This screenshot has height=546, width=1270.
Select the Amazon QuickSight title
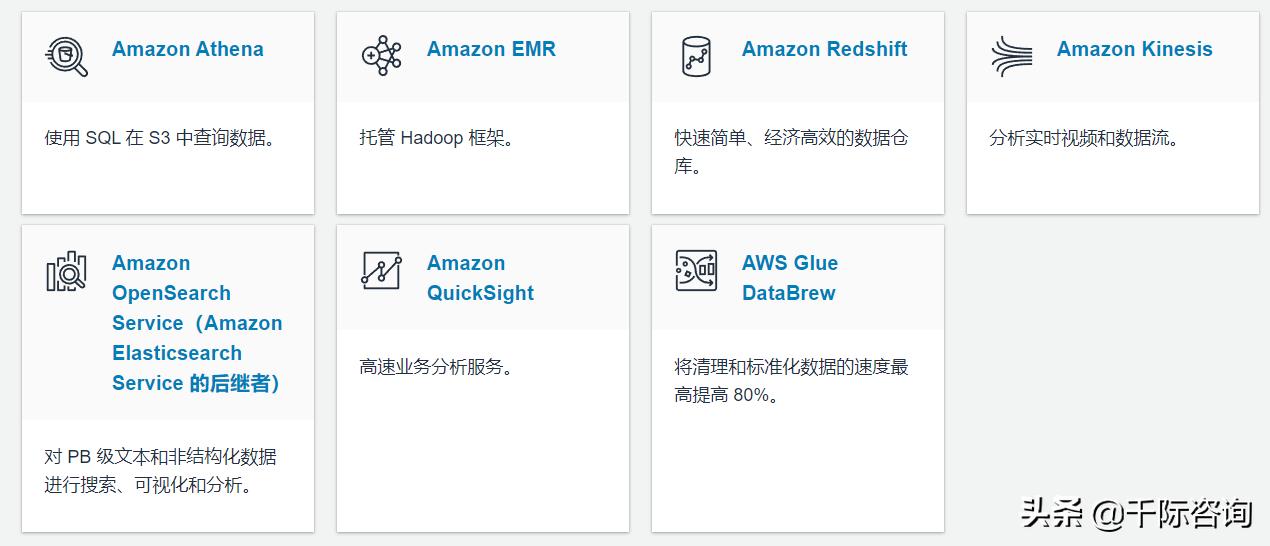[480, 278]
